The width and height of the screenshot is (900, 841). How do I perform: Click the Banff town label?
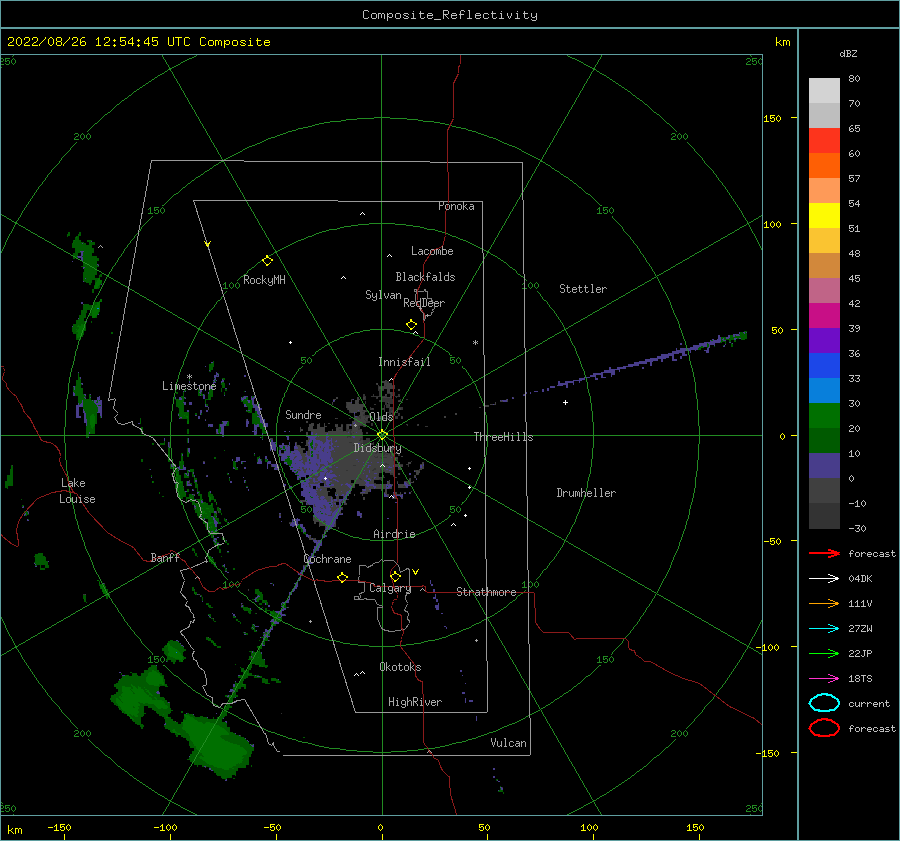pos(165,557)
